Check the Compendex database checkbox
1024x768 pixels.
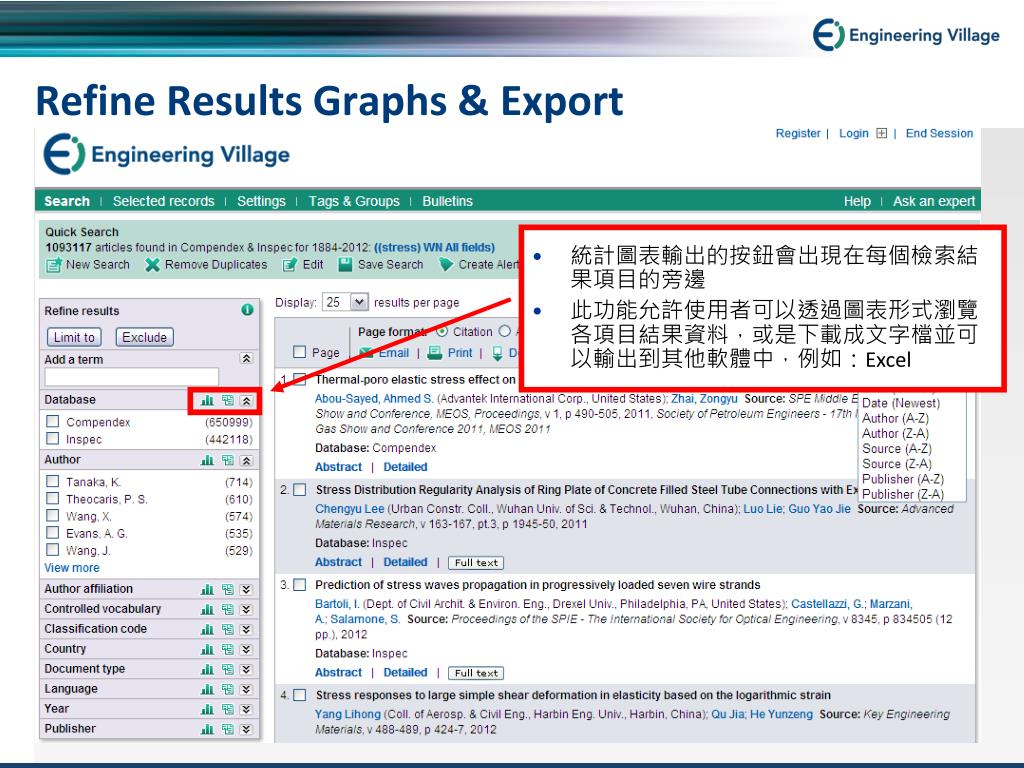click(53, 421)
